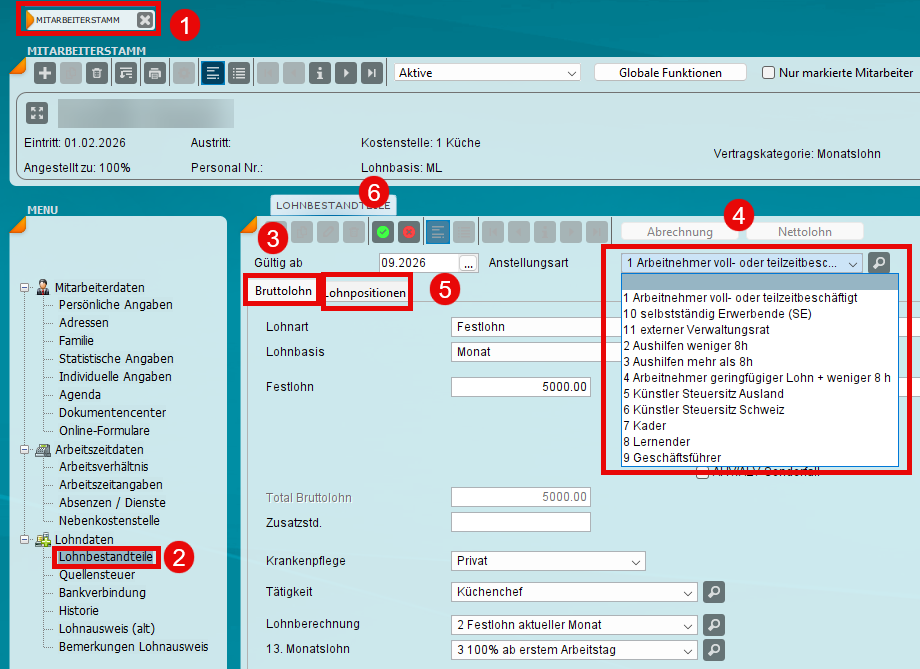Switch to the list view icon
This screenshot has height=669, width=920.
(x=239, y=73)
